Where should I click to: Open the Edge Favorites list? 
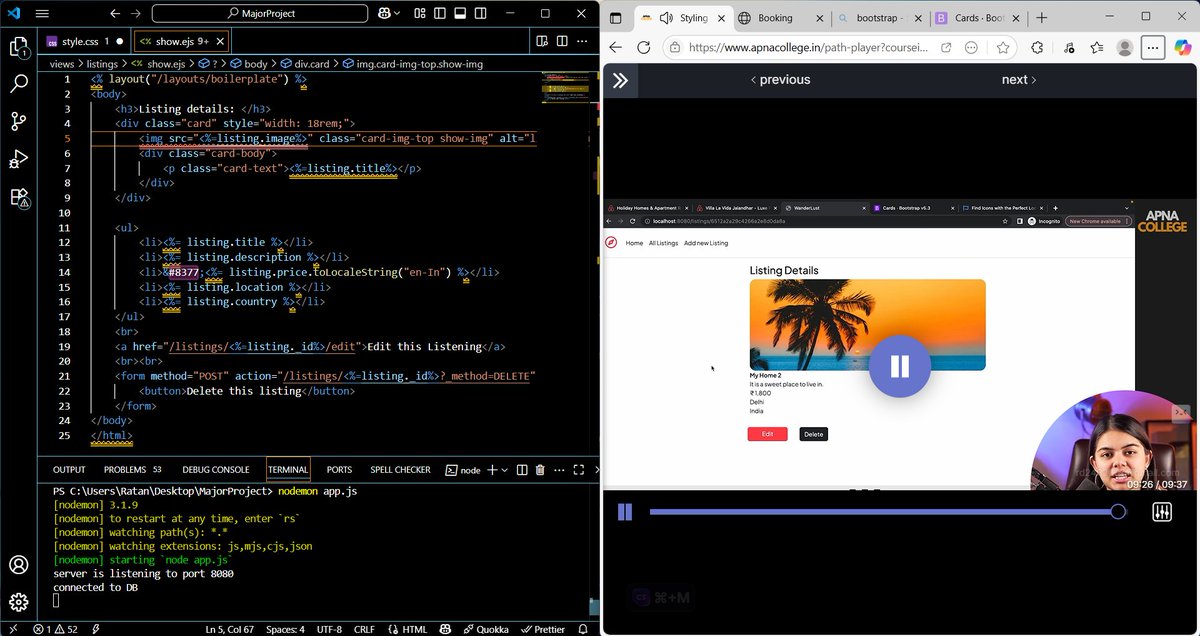click(x=1097, y=48)
